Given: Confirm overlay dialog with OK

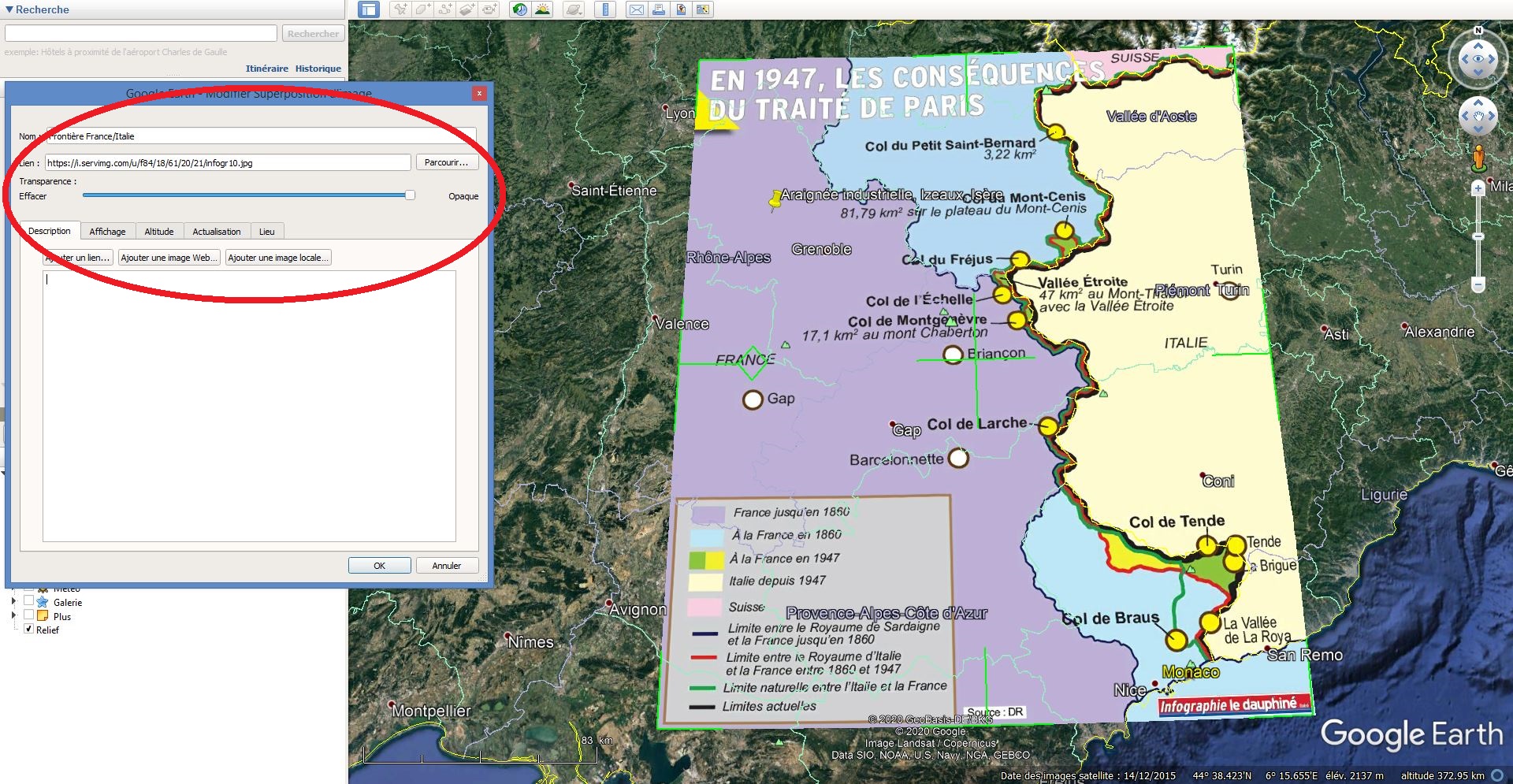Looking at the screenshot, I should [x=379, y=566].
